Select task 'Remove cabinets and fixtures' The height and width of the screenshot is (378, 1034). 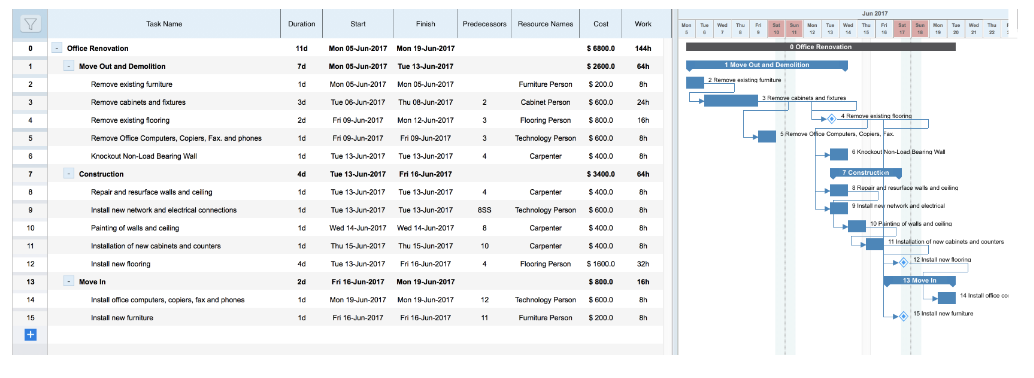(138, 102)
